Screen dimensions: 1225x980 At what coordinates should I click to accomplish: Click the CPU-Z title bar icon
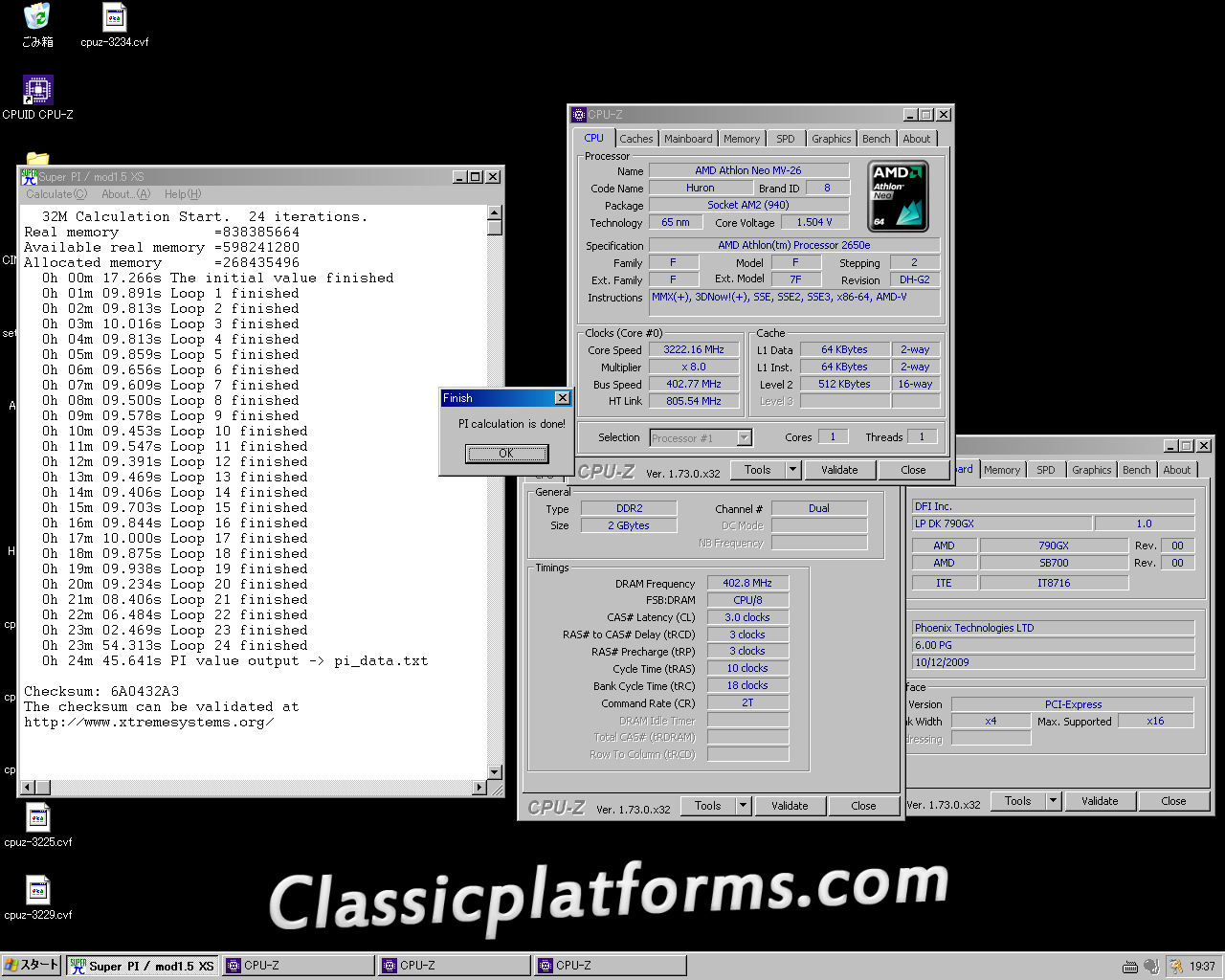(578, 115)
